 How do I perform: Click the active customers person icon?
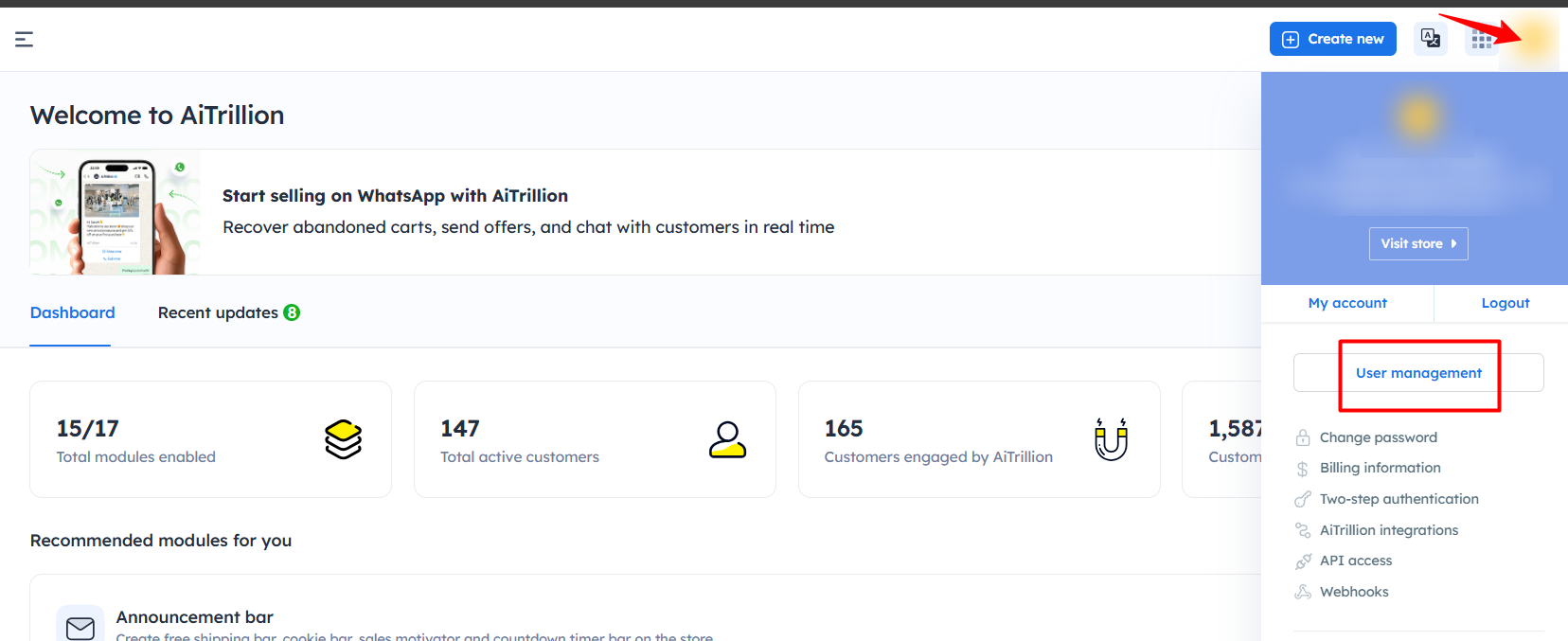pyautogui.click(x=727, y=439)
